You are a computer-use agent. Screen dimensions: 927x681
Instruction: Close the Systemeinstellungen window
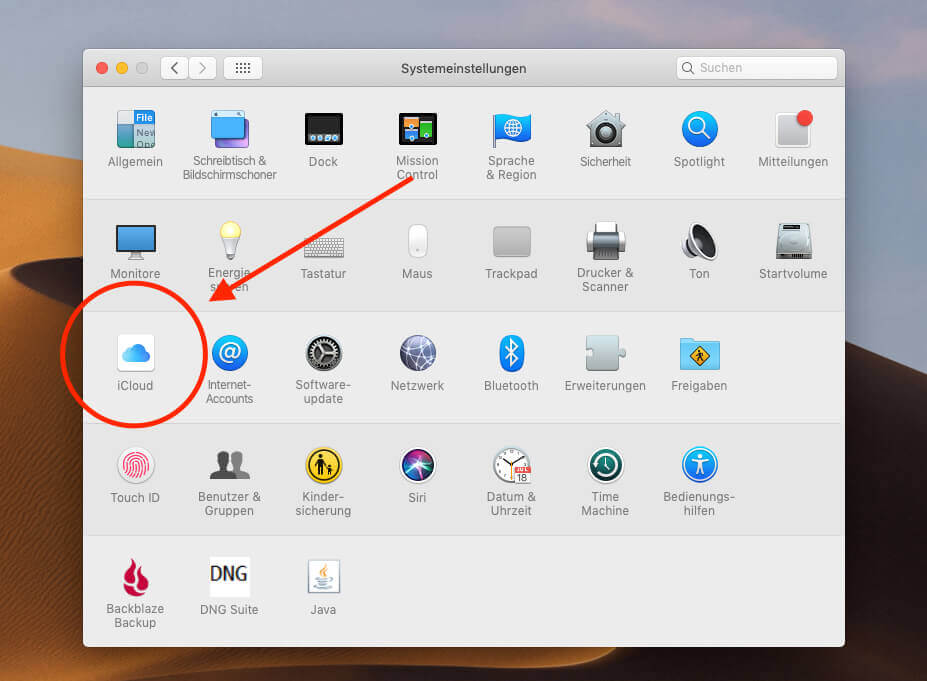(x=102, y=68)
